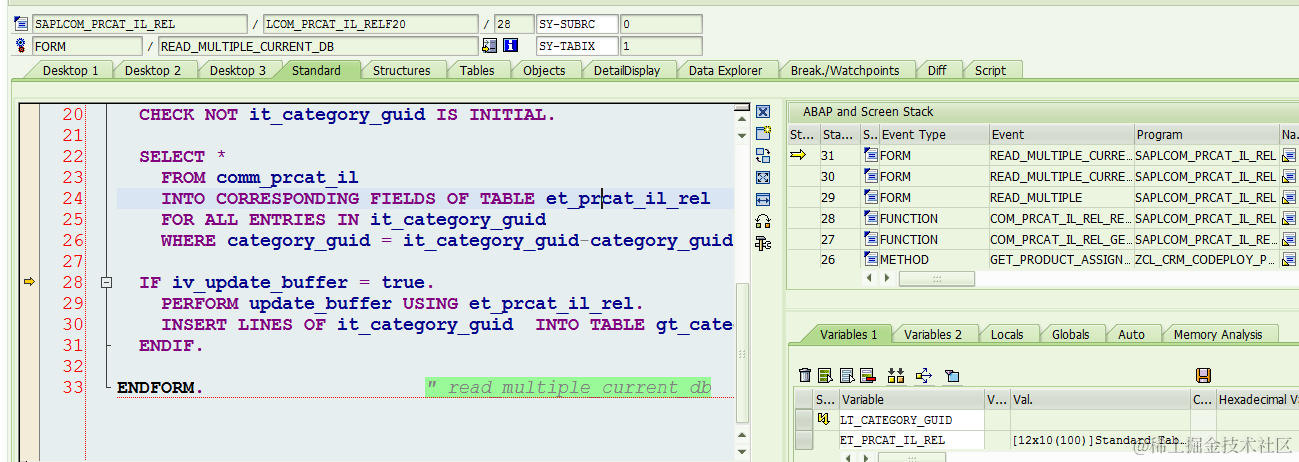Click the trash delete icon in Variables toolbar
This screenshot has width=1299, height=462.
805,375
